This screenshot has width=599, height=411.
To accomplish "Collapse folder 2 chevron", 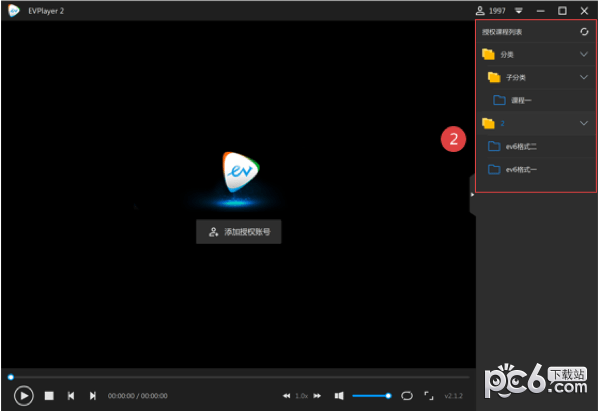I will click(584, 123).
